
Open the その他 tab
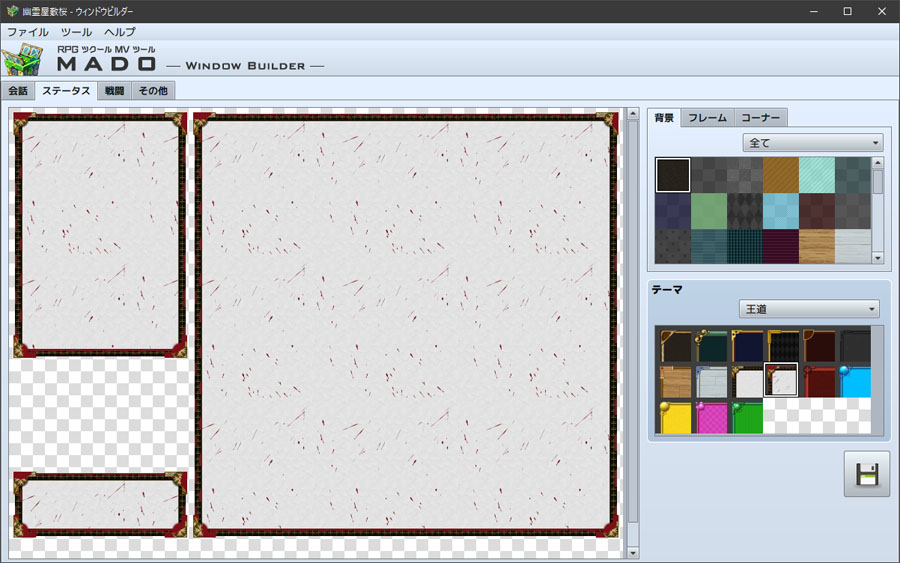tap(153, 91)
